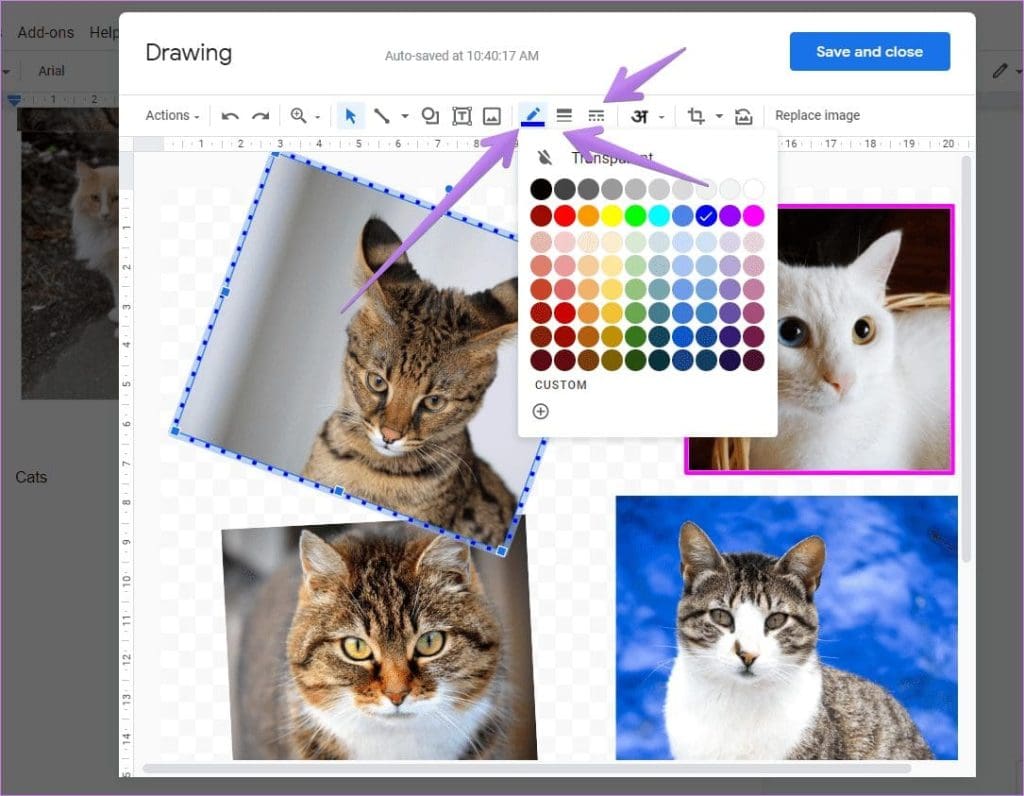Select the Word Art tool
Viewport: 1024px width, 796px height.
click(640, 115)
